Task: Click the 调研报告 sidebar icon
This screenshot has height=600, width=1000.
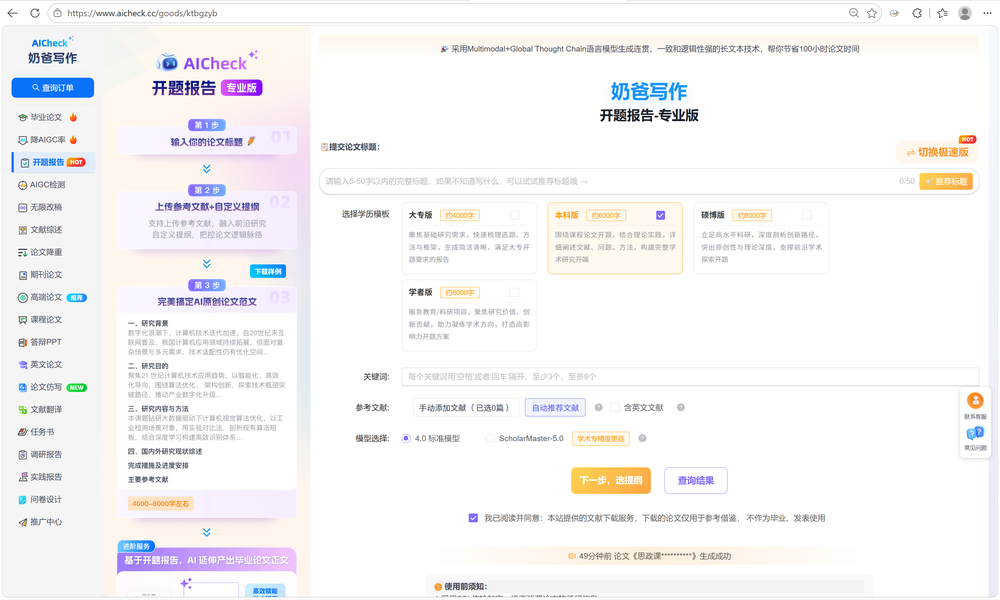Action: click(22, 455)
